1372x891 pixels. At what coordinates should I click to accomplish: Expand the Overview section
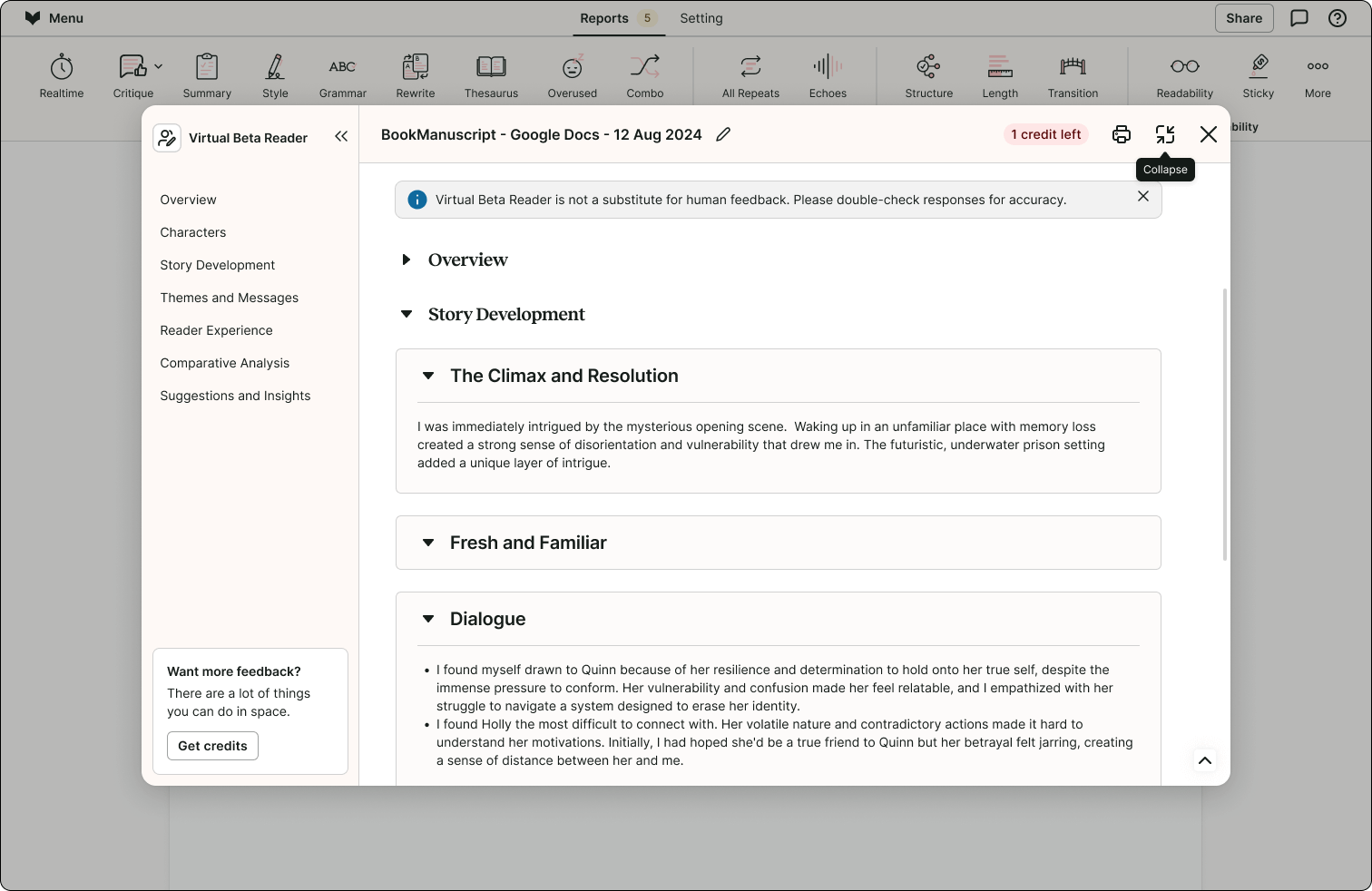click(x=407, y=259)
